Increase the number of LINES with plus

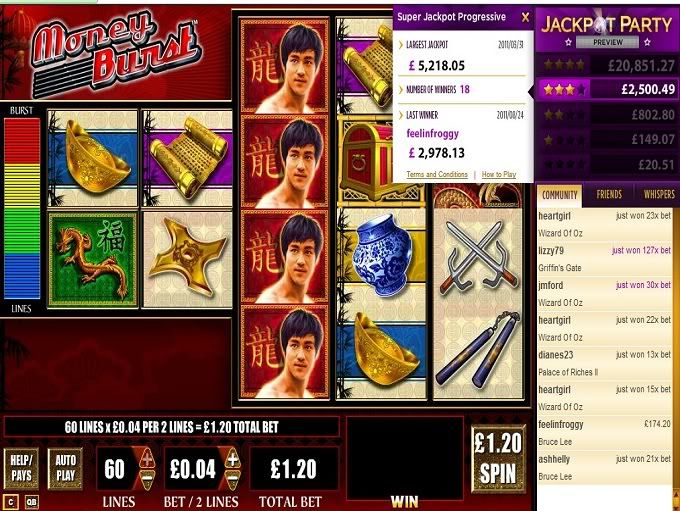coord(147,458)
